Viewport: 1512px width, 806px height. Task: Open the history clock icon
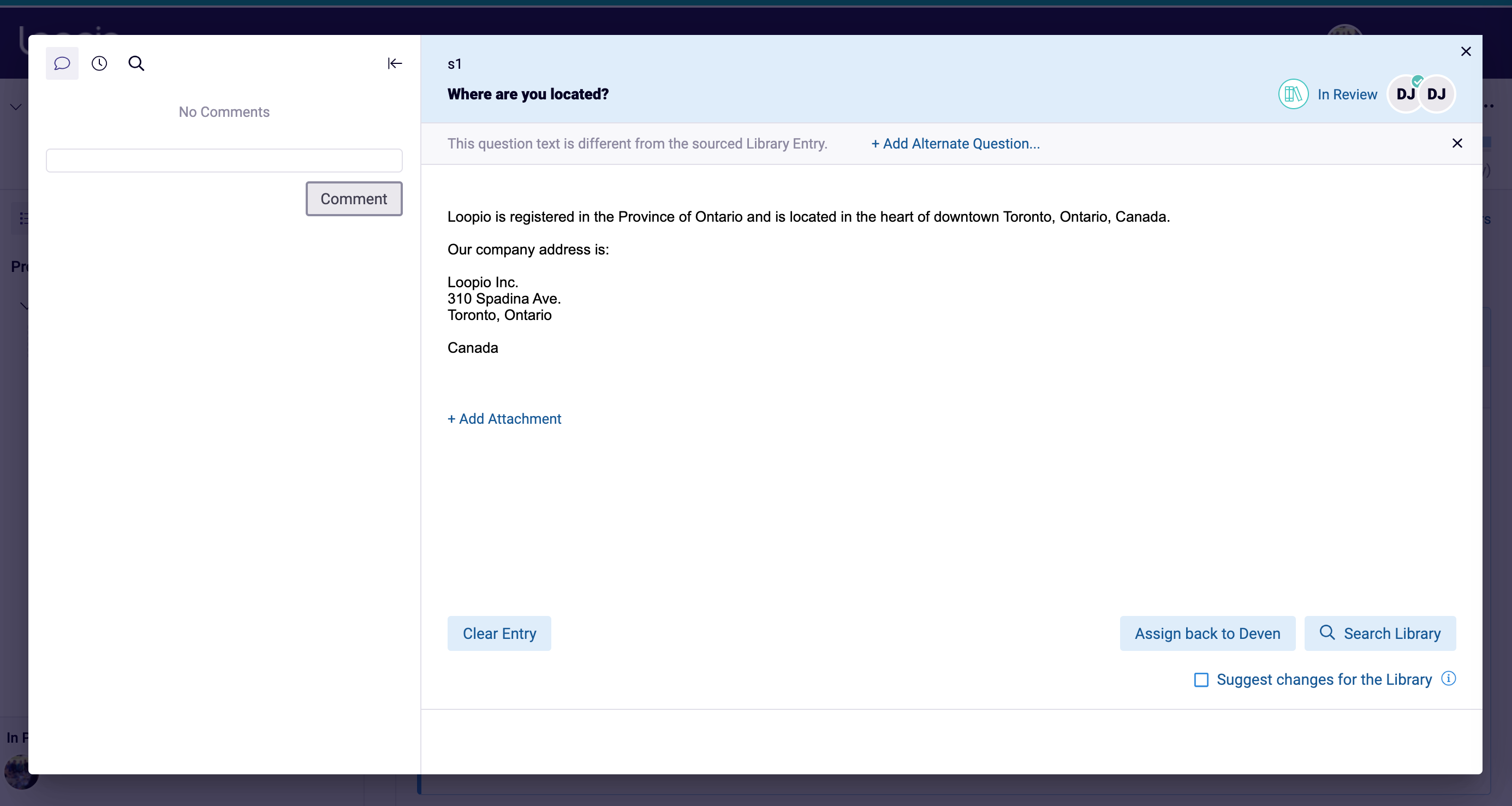99,63
